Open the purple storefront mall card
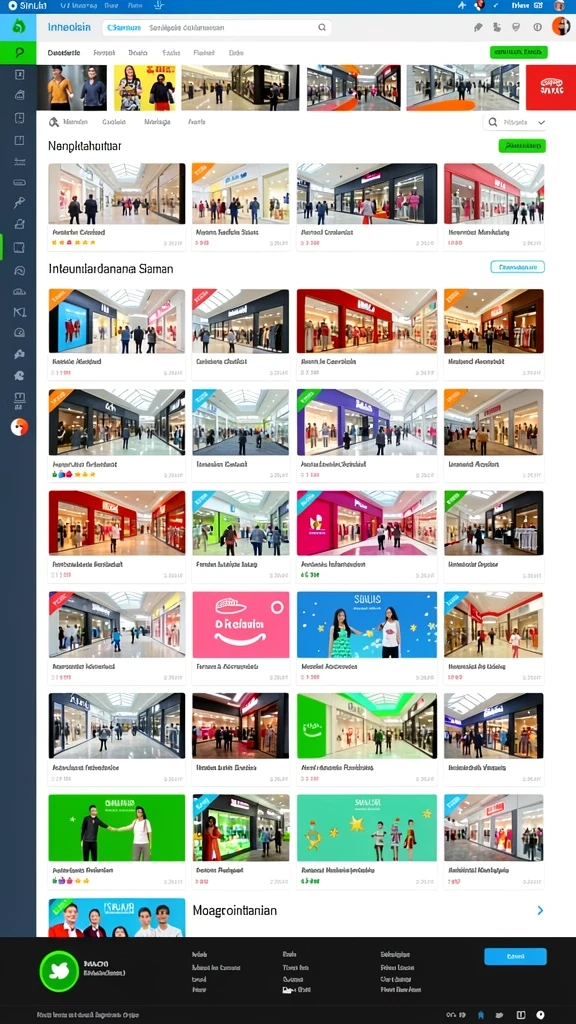This screenshot has height=1024, width=576. tap(366, 422)
